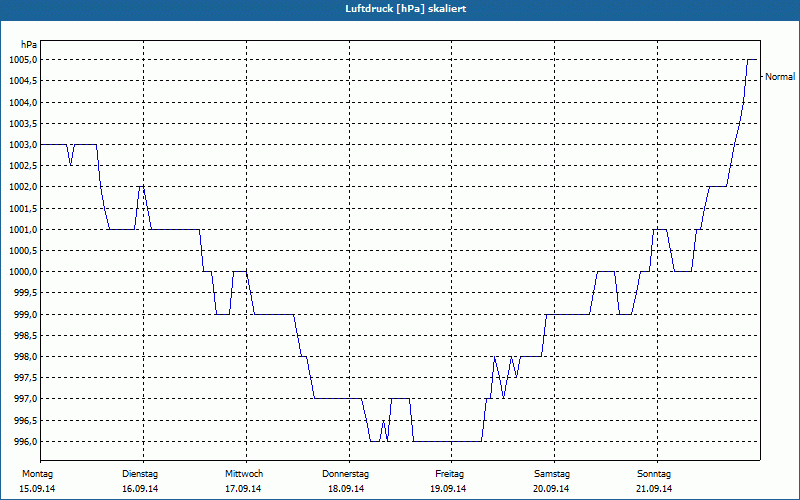Click the 1004,5 axis value
The image size is (800, 500).
tap(22, 81)
